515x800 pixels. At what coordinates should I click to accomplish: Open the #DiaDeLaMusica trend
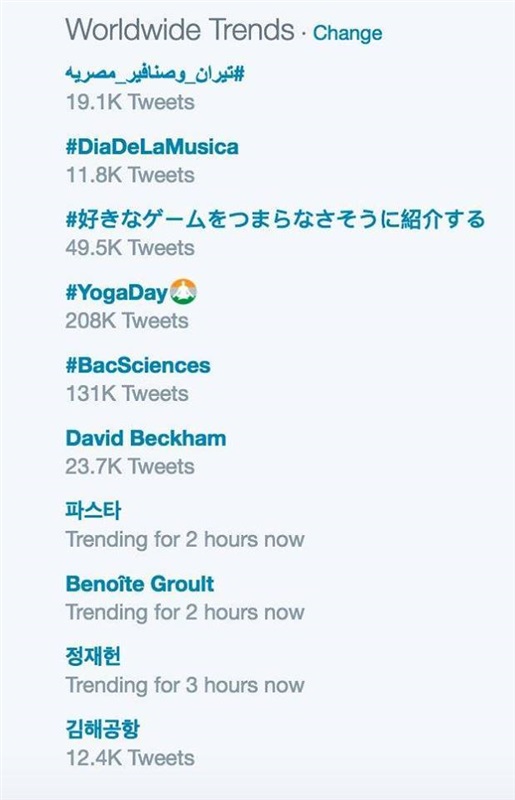[152, 147]
